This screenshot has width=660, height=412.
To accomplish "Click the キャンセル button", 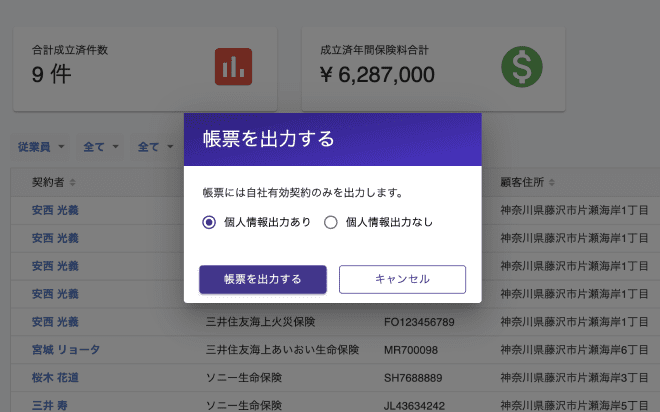I will 402,279.
